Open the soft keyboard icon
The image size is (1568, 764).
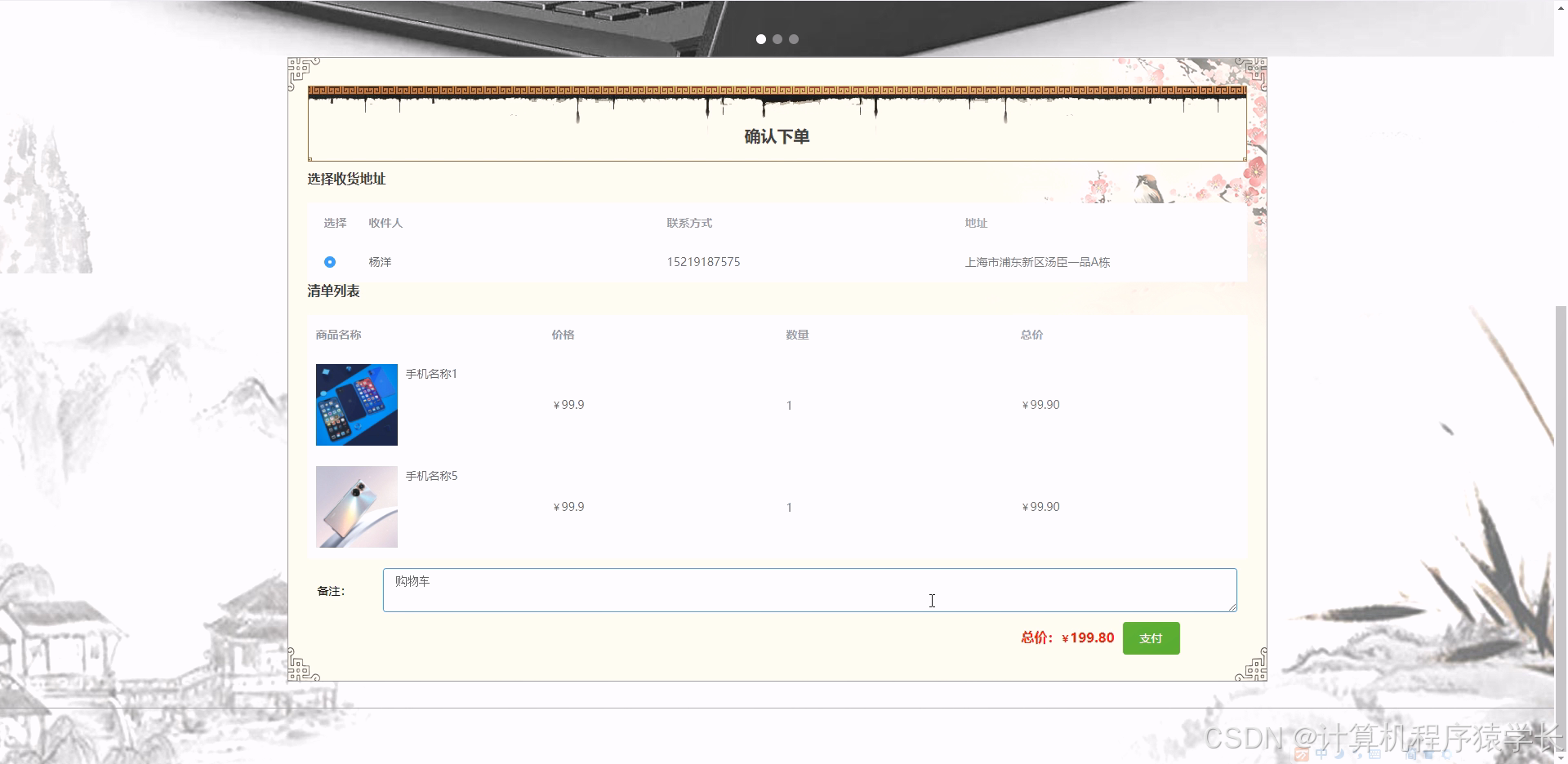coord(1376,756)
